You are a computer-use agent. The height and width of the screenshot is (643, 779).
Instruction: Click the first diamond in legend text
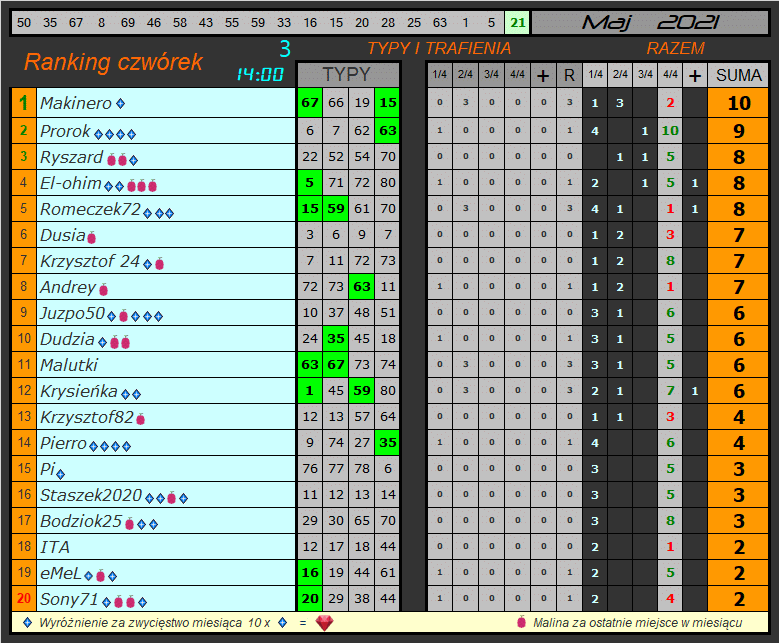28,622
